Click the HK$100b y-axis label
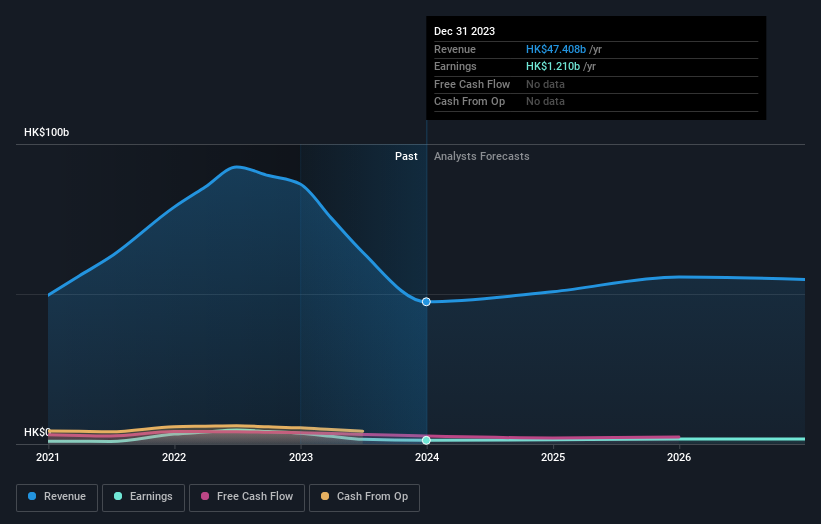 pyautogui.click(x=47, y=132)
